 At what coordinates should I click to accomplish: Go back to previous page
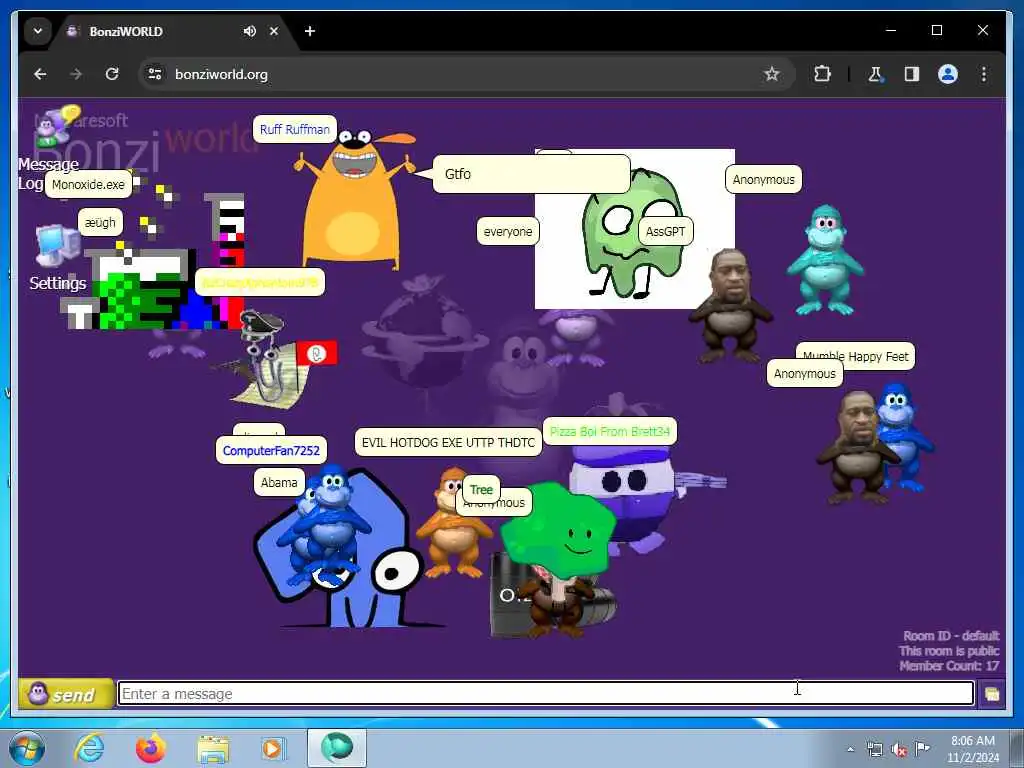click(x=40, y=74)
